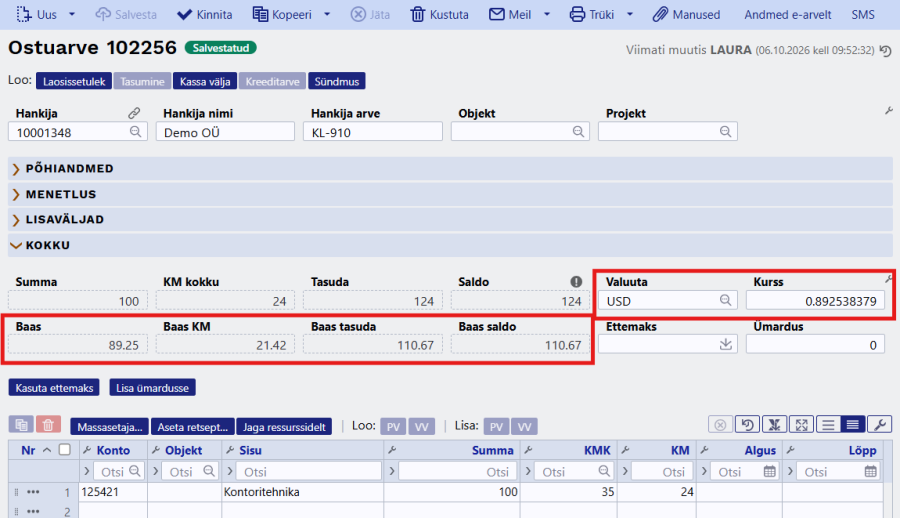Create Laosissetulek from the invoice

click(x=74, y=82)
